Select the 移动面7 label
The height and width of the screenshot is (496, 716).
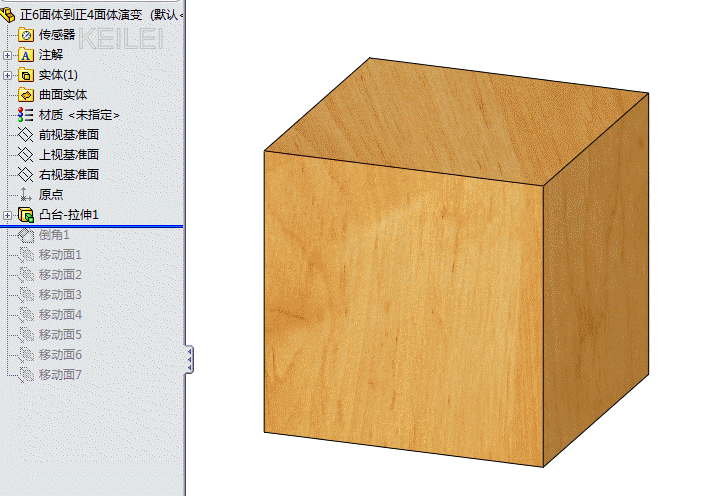click(x=60, y=375)
